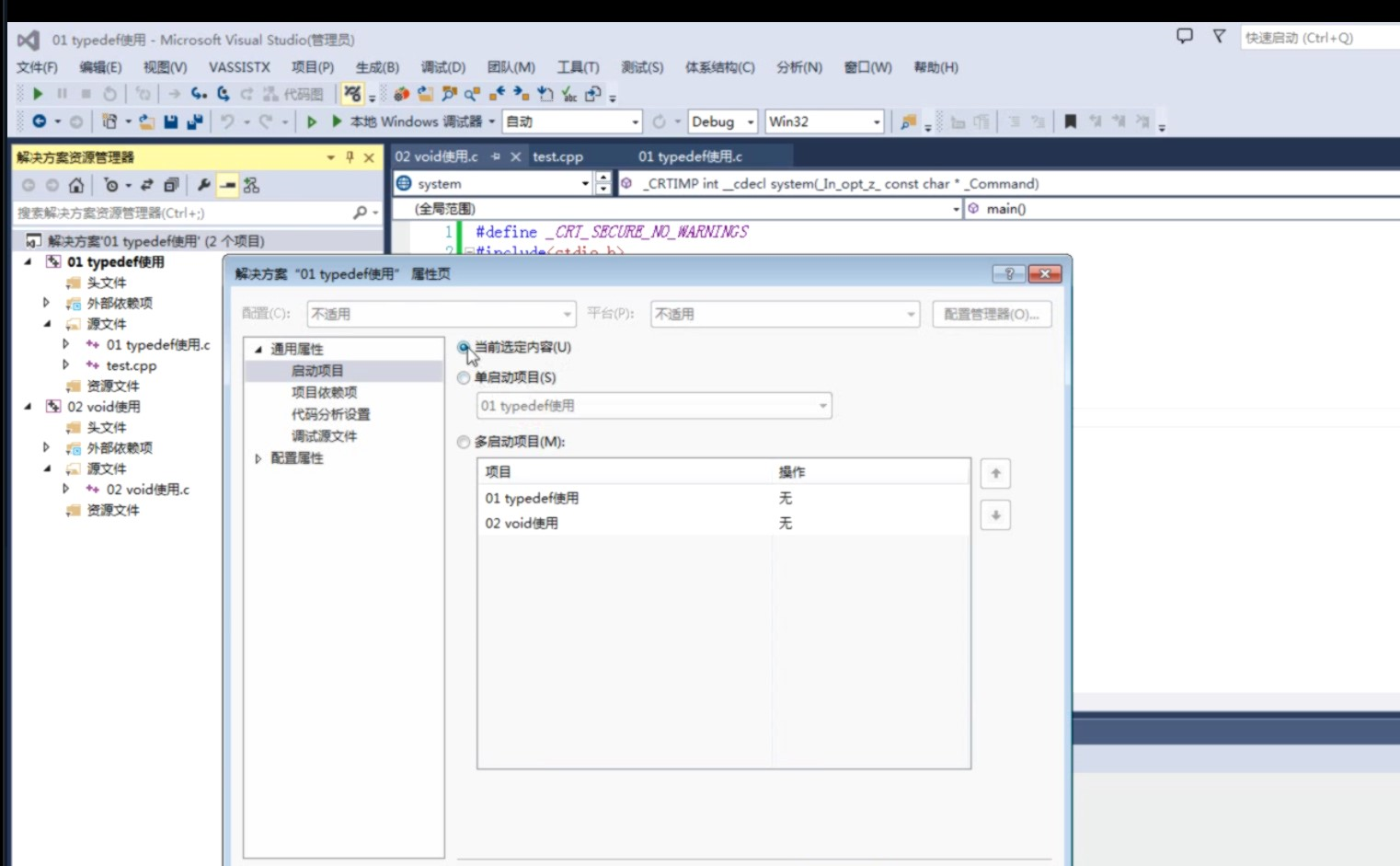The width and height of the screenshot is (1400, 866).
Task: Click the Collapse All icon in Solution Explorer
Action: tap(171, 185)
